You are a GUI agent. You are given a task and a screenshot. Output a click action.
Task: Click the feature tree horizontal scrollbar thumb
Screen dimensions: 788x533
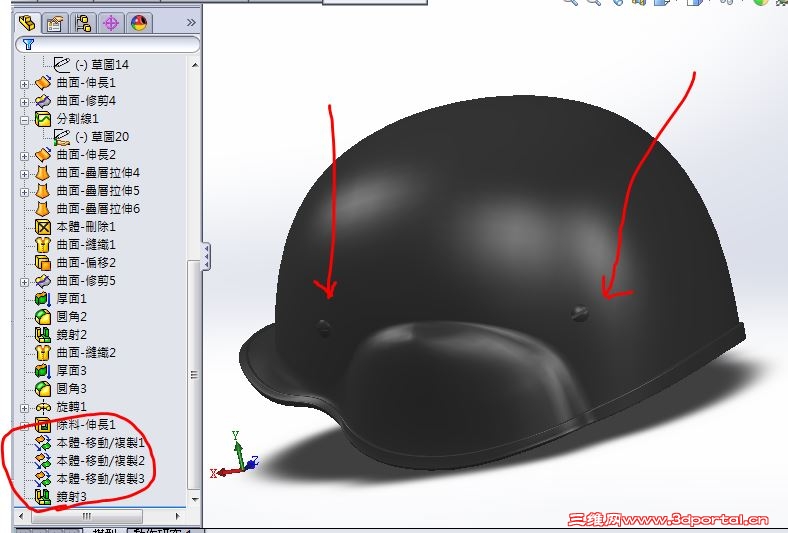[87, 516]
